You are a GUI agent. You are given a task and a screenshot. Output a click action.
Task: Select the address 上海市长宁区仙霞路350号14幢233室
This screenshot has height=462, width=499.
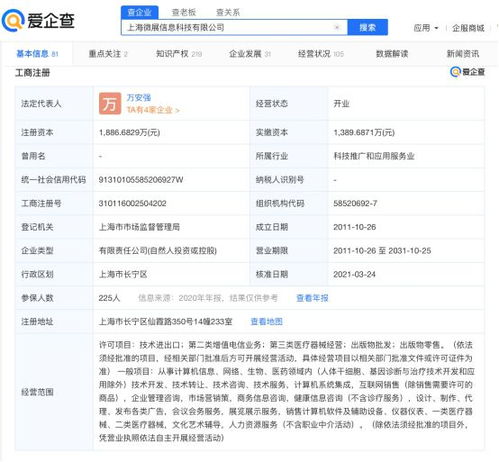[166, 322]
